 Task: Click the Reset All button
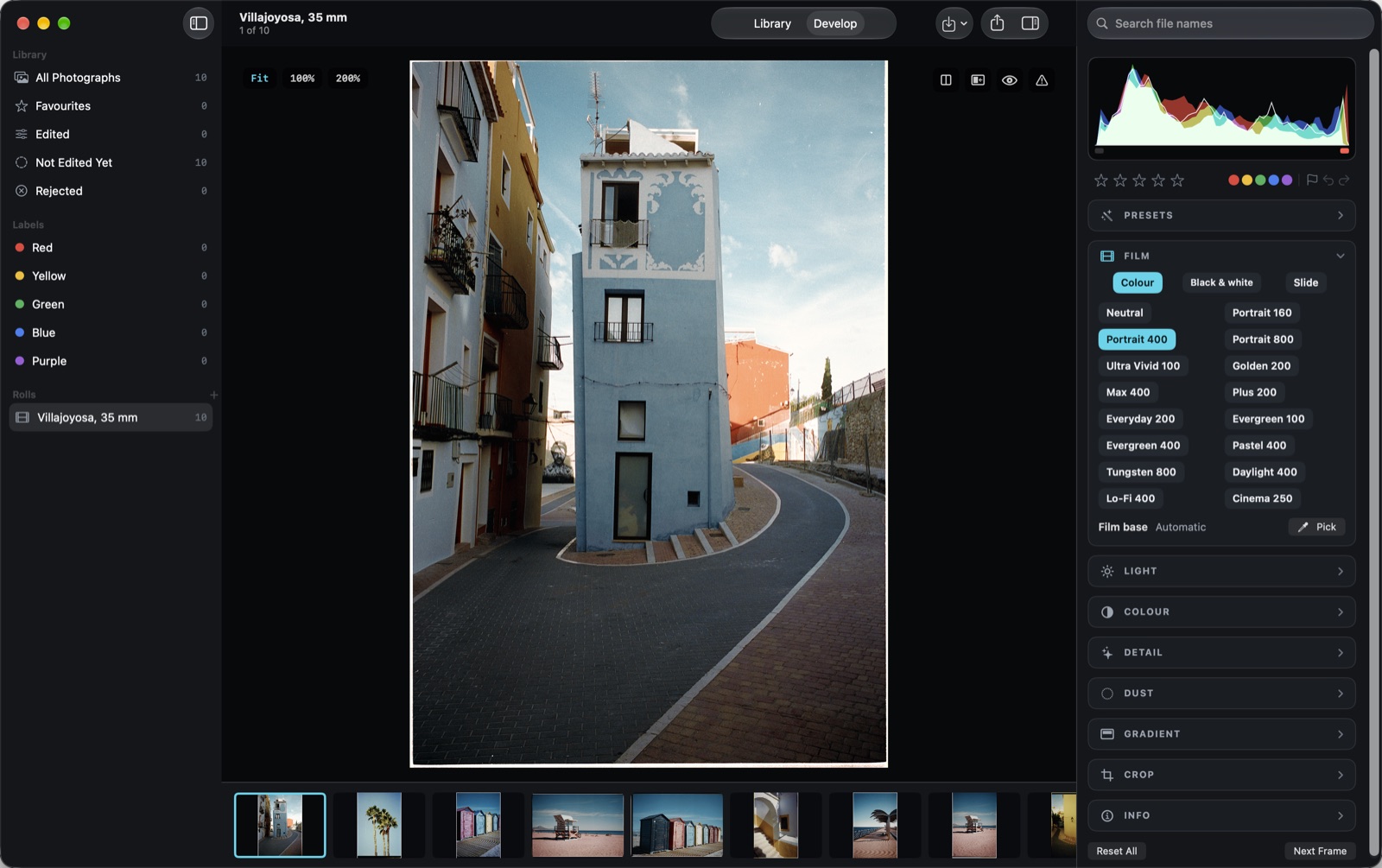pos(1116,851)
